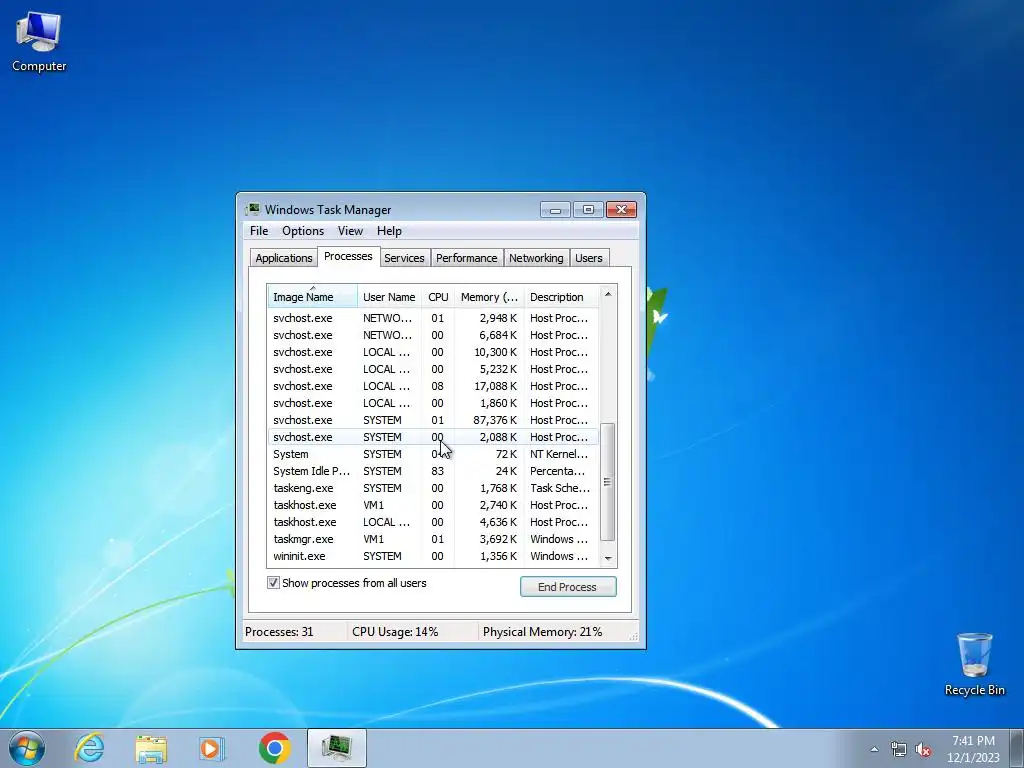Open the Windows Start menu orb
This screenshot has width=1024, height=768.
pos(27,748)
